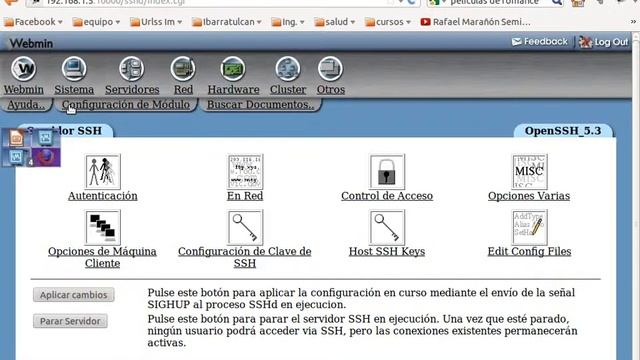
Task: Expand the Facebook bookmarks folder
Action: click(33, 22)
